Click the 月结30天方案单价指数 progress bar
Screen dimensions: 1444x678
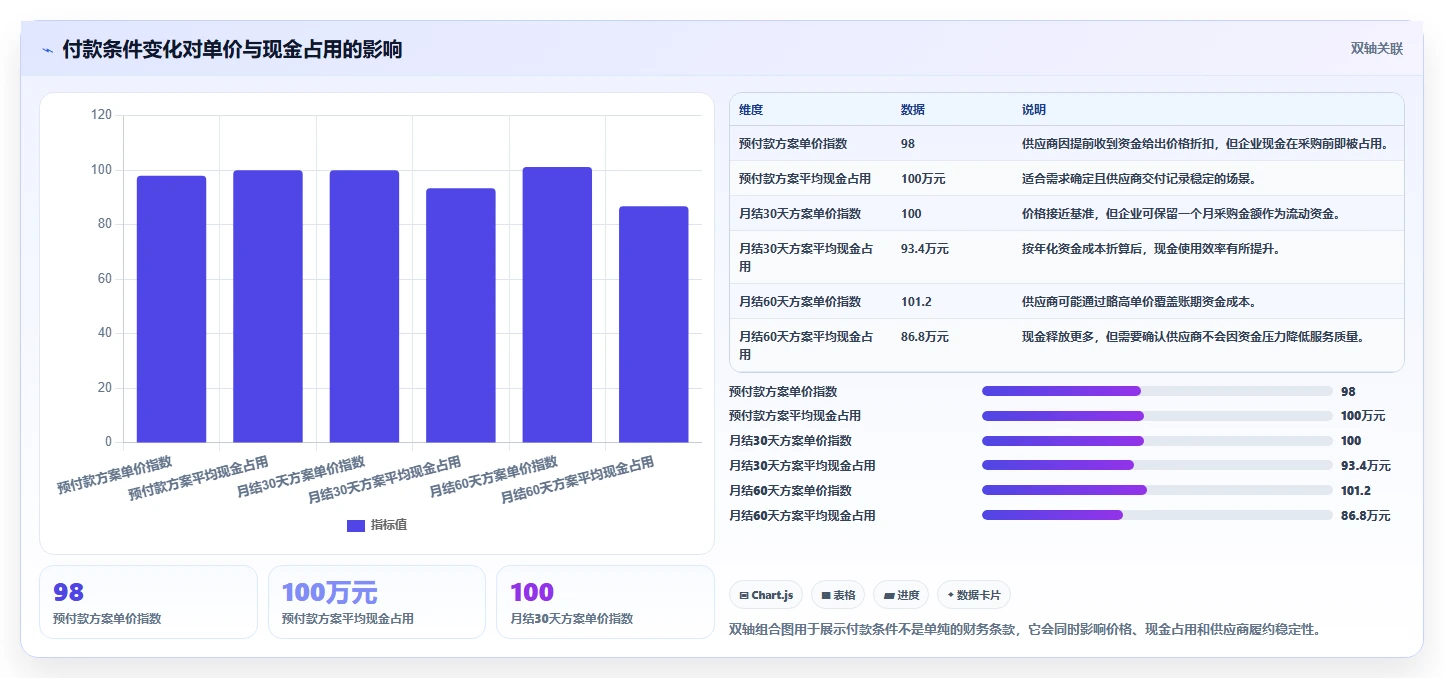tap(1157, 441)
